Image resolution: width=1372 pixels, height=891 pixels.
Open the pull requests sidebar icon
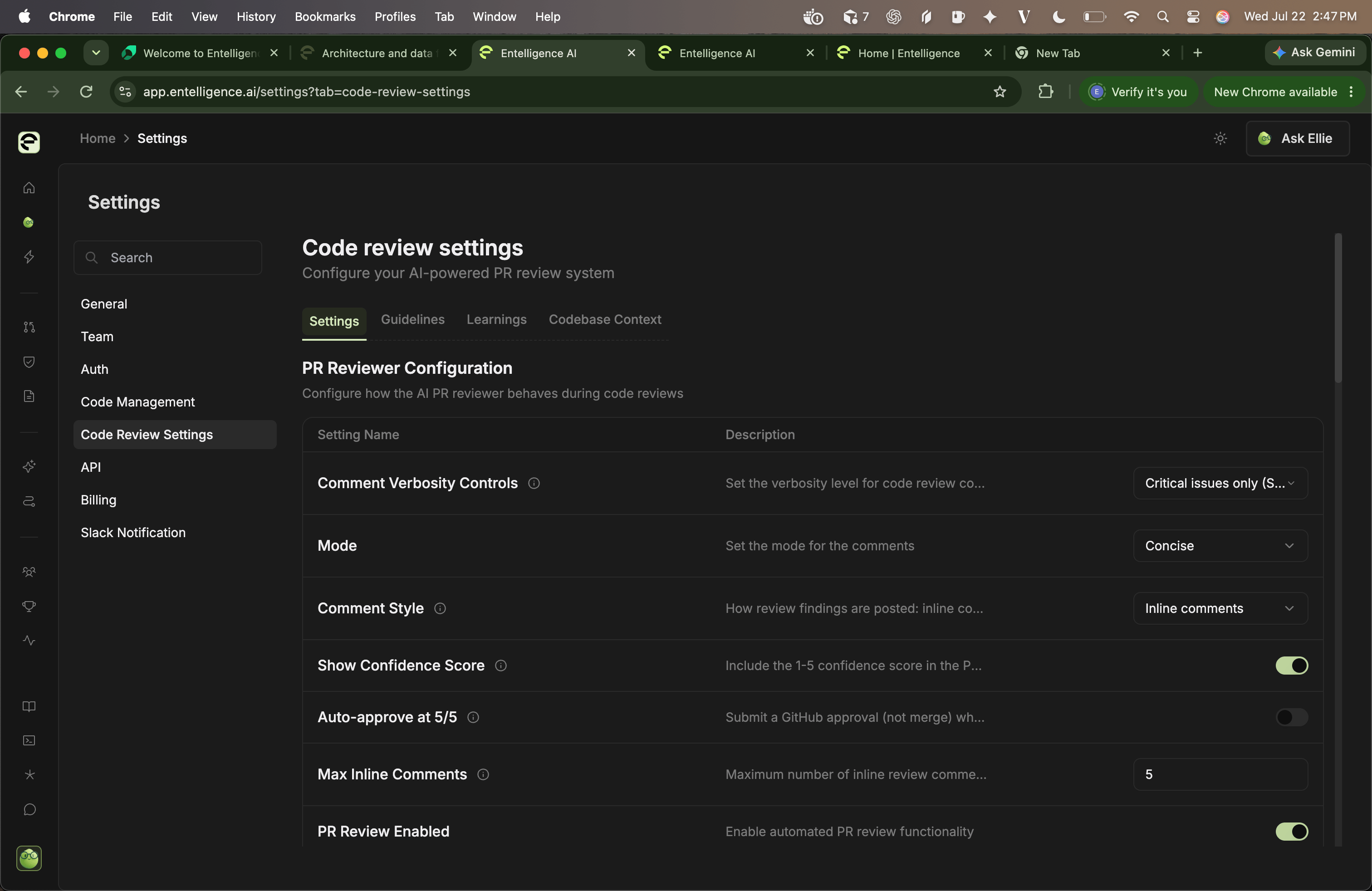(29, 328)
